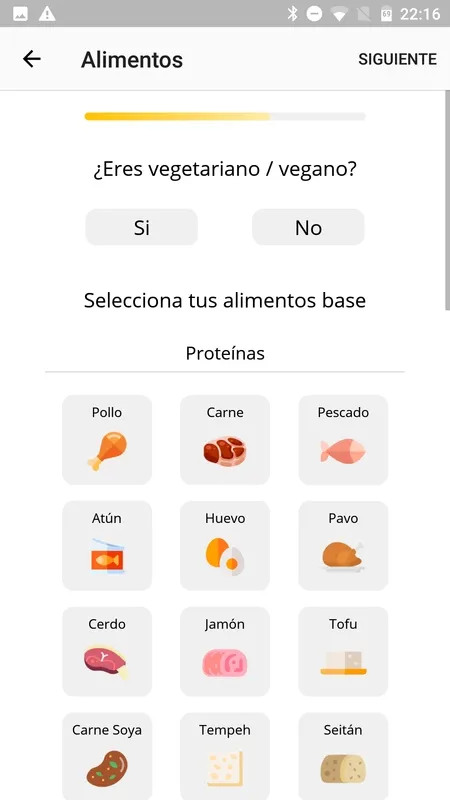Choose the Tofu block icon
This screenshot has width=450, height=800.
click(343, 663)
